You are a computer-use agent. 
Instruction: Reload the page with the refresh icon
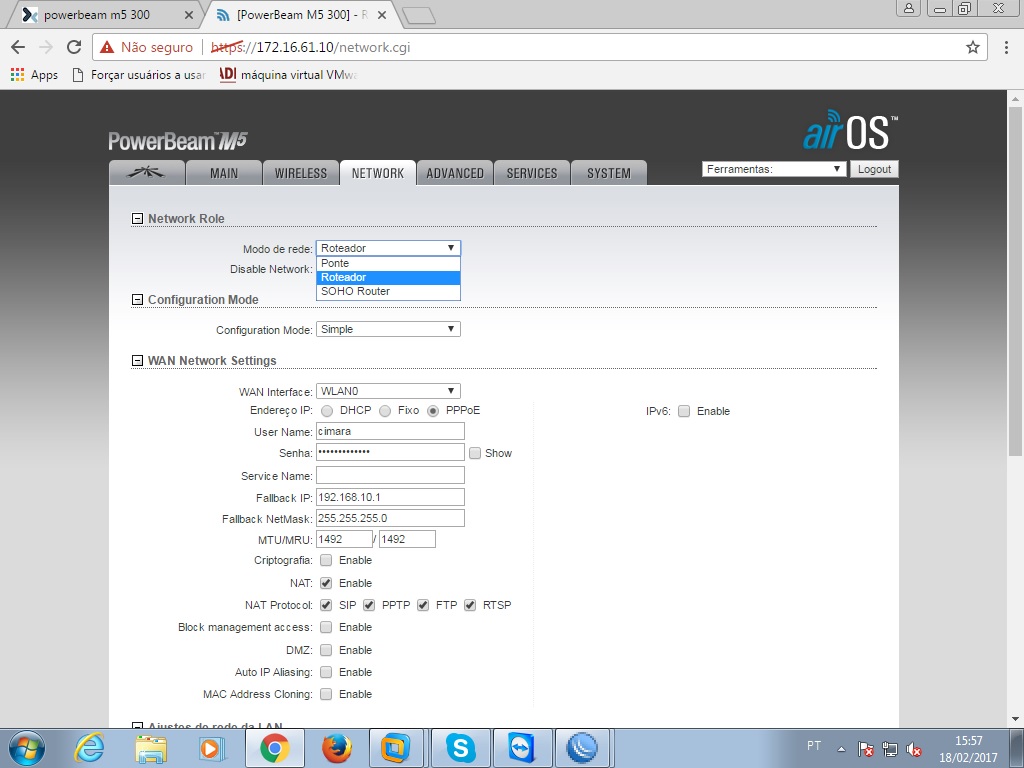74,47
